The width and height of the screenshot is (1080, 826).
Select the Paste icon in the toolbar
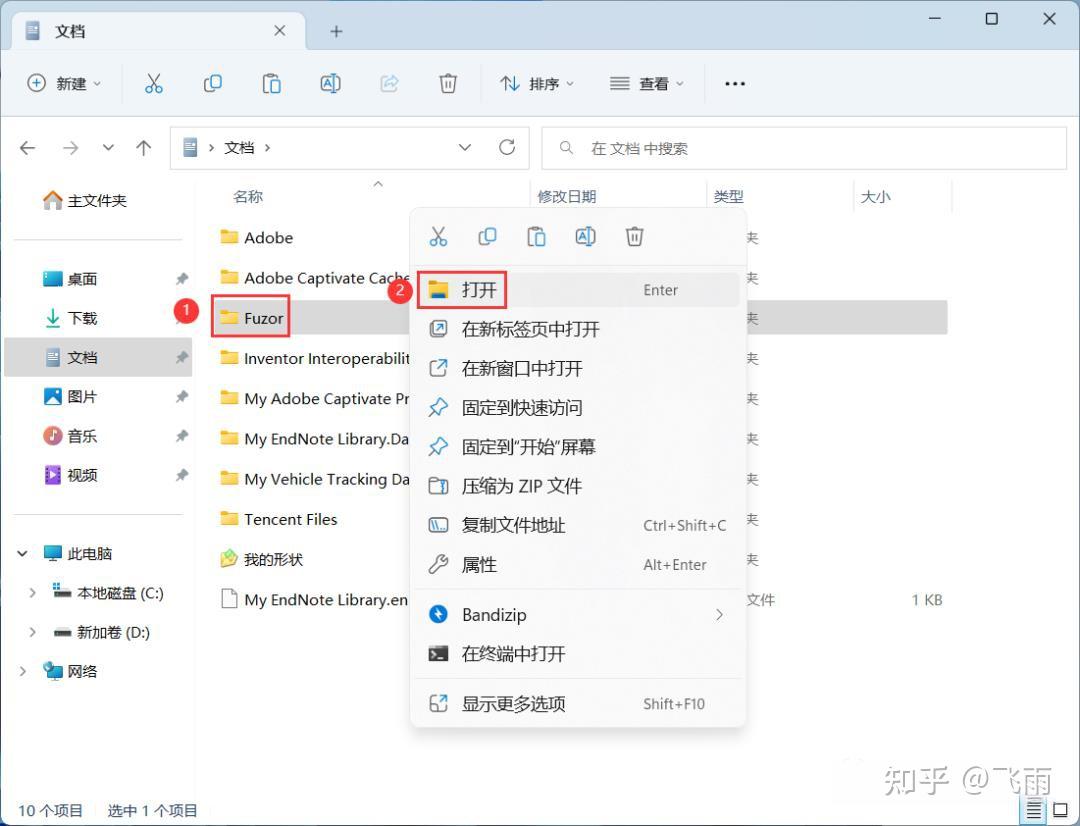tap(271, 84)
